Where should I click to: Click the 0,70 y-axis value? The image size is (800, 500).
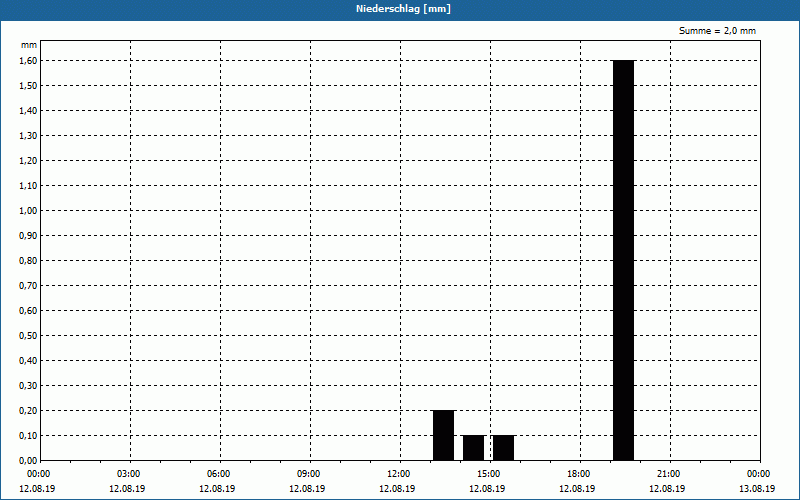click(28, 285)
